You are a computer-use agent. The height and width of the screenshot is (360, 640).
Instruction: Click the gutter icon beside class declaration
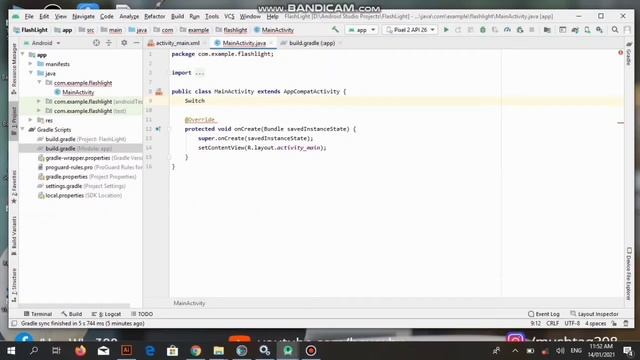pos(159,92)
